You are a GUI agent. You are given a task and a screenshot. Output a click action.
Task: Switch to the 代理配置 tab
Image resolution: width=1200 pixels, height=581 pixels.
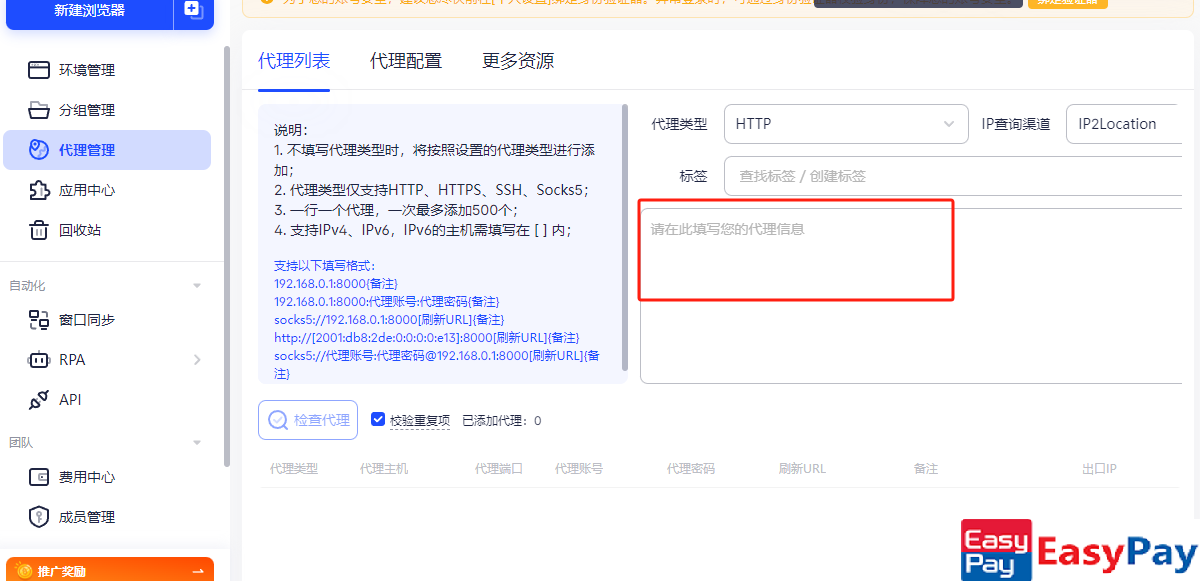coord(405,61)
